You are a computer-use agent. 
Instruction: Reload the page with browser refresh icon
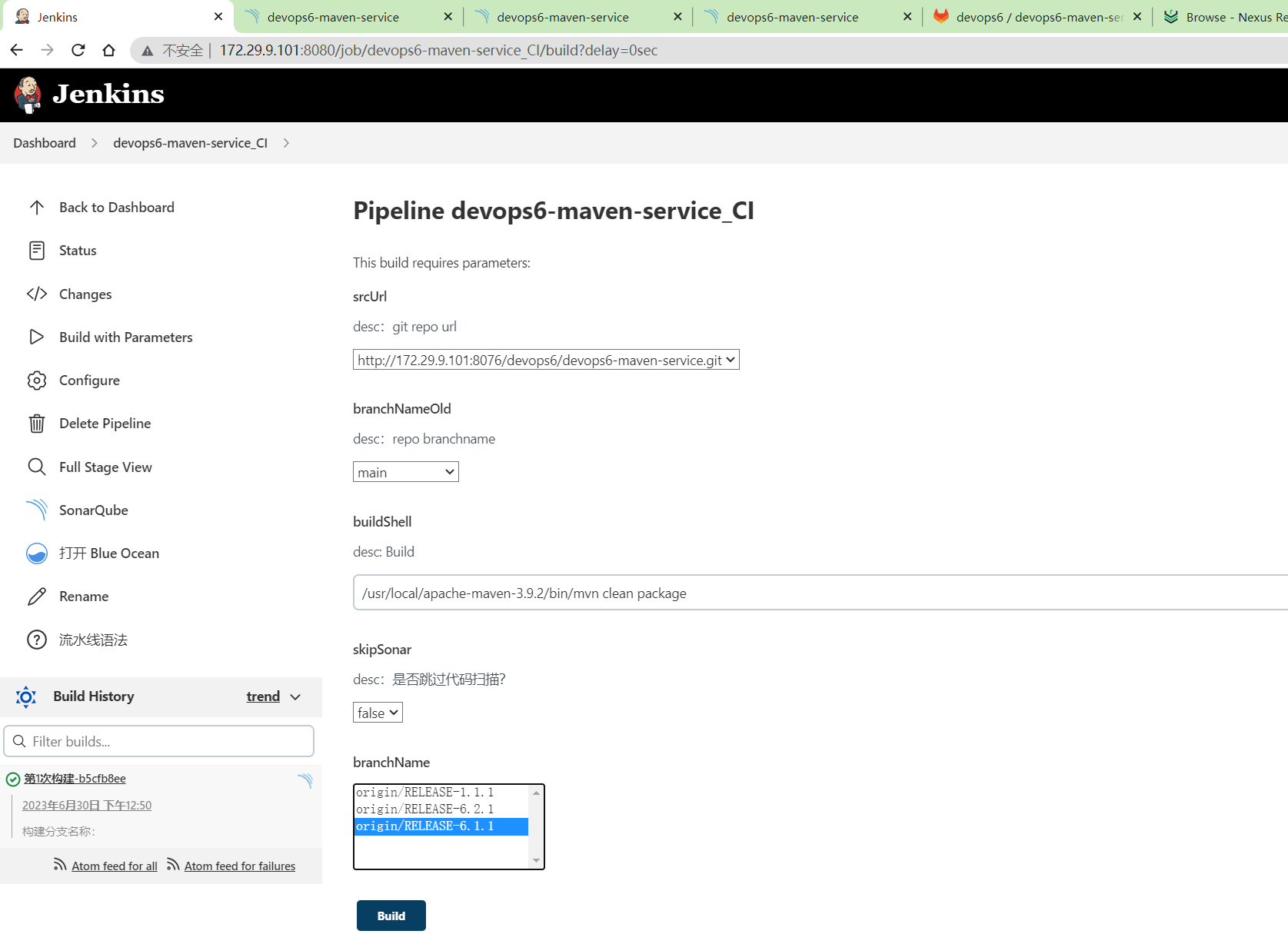(x=78, y=50)
